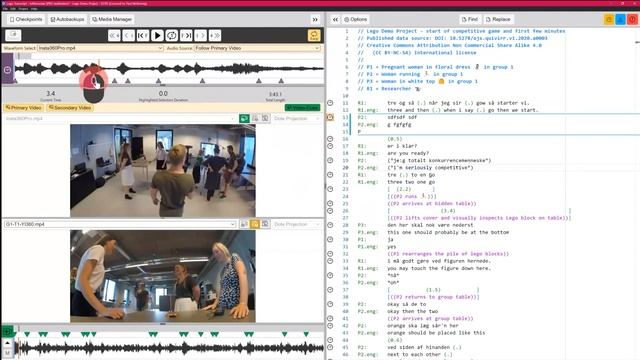Click the transcript line 'tre (.) to en go'

point(411,175)
